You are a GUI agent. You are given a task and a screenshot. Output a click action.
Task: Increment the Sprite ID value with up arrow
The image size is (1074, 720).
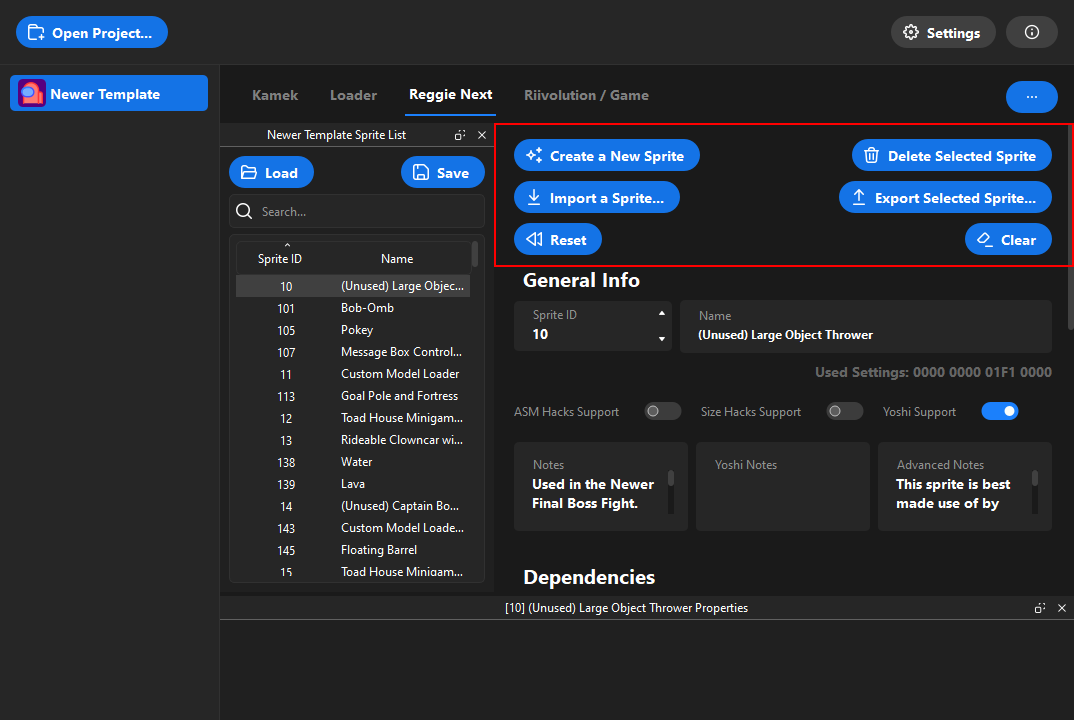tap(662, 313)
